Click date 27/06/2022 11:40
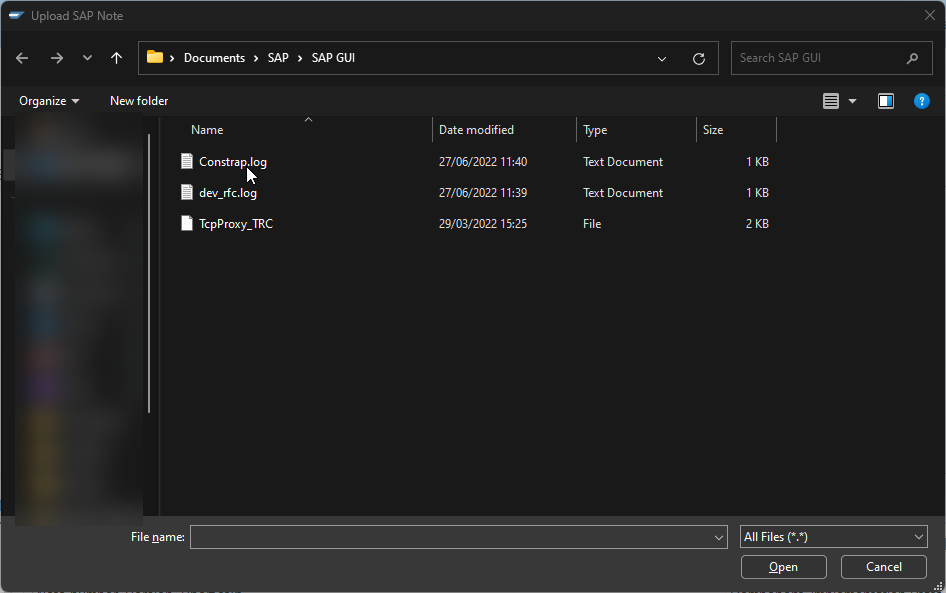Screen dimensions: 946x593 [x=483, y=162]
